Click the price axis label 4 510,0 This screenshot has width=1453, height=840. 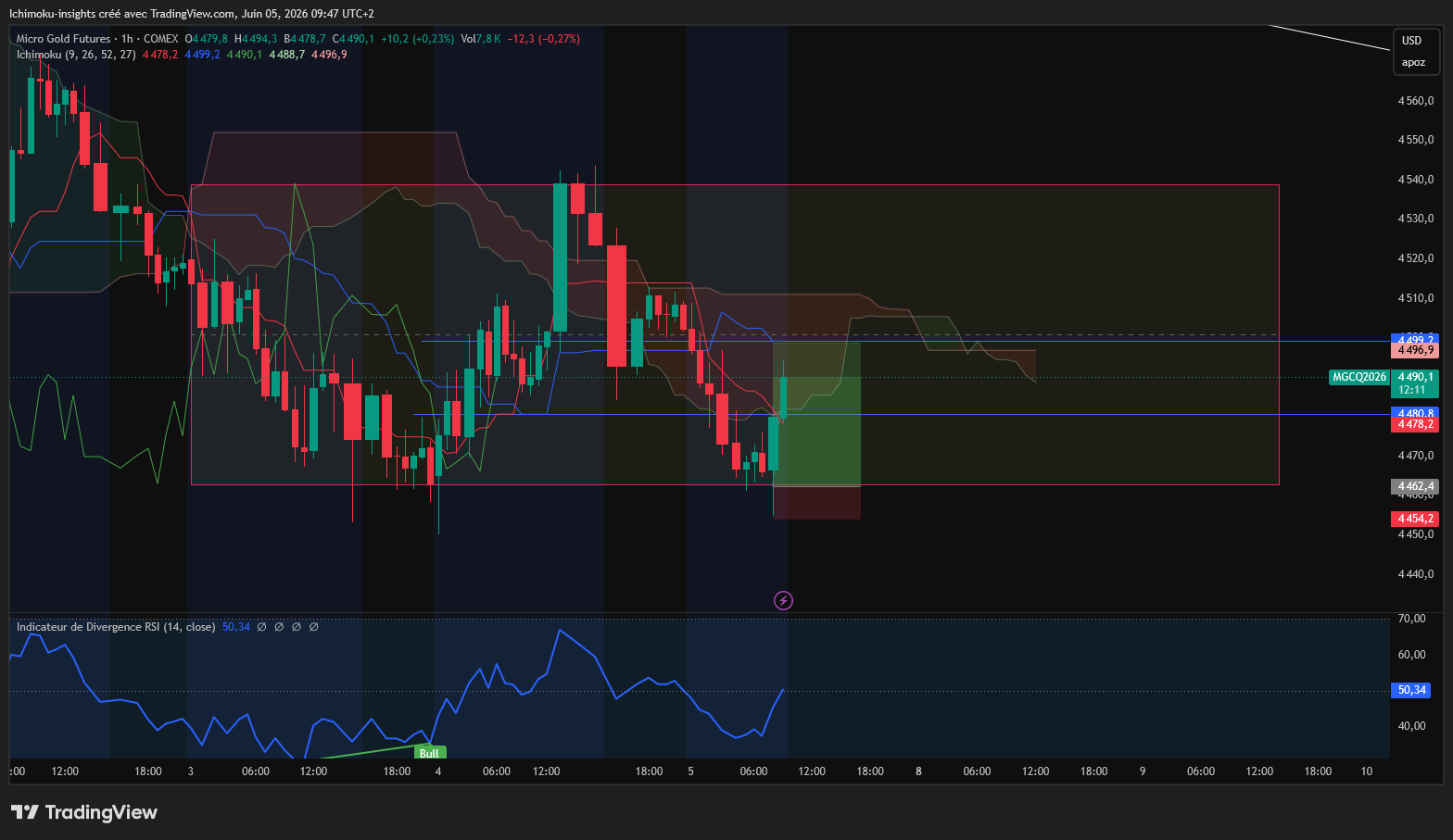coord(1416,298)
